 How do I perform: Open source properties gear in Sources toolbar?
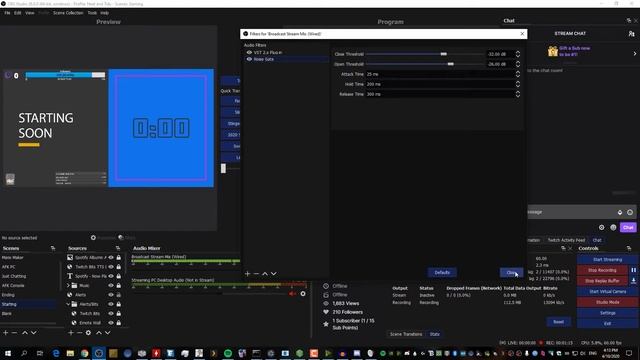(x=88, y=333)
